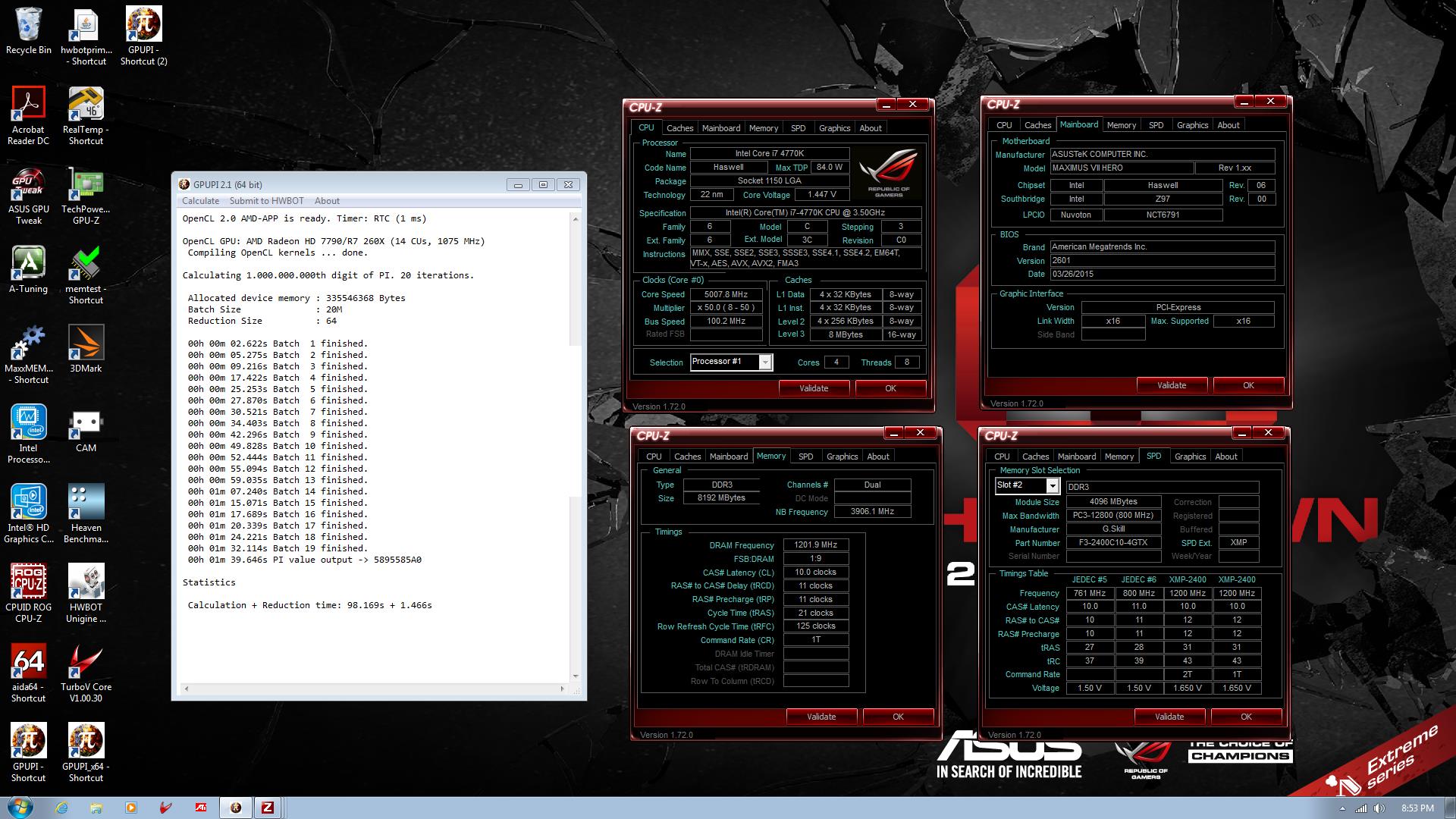The width and height of the screenshot is (1456, 819).
Task: Open the network signal tray icon
Action: [1361, 808]
